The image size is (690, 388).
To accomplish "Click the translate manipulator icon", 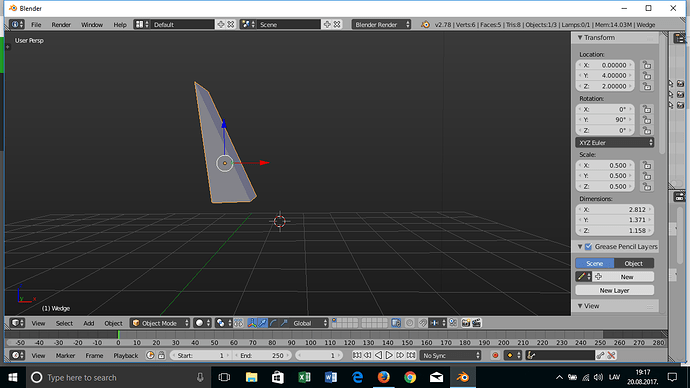I will point(263,323).
